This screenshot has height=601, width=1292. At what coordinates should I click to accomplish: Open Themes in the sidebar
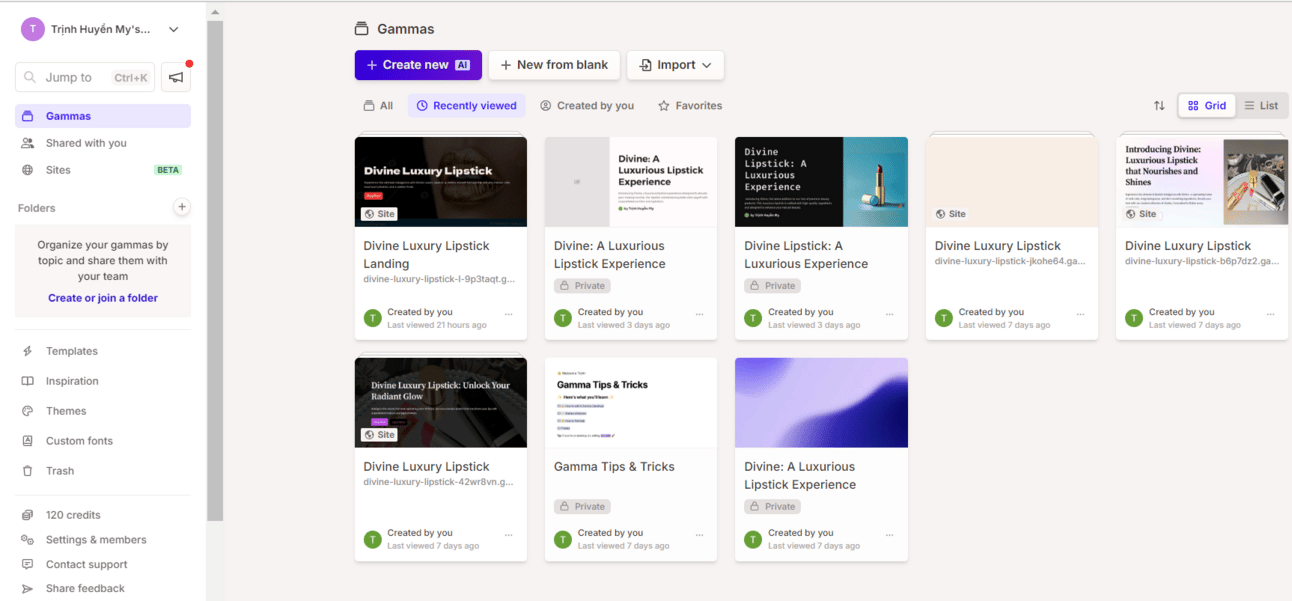pos(65,411)
